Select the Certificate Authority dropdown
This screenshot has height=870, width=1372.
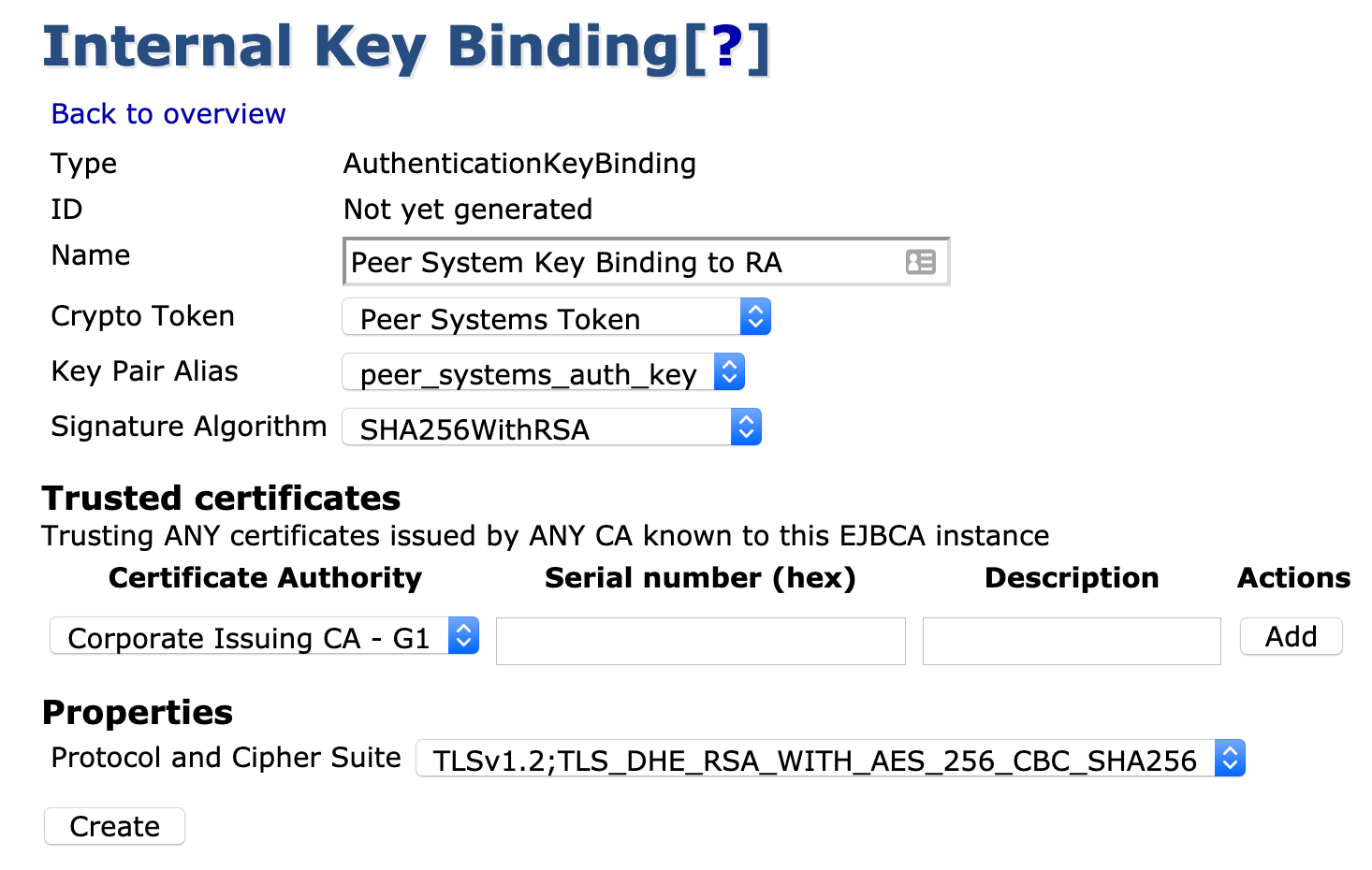tap(264, 636)
